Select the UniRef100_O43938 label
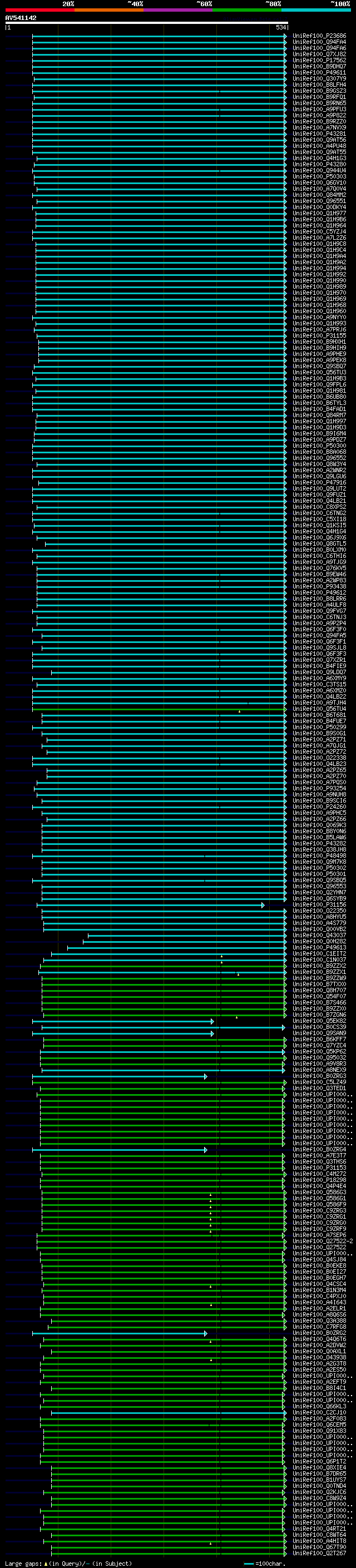Image resolution: width=356 pixels, height=1568 pixels. (x=319, y=1357)
